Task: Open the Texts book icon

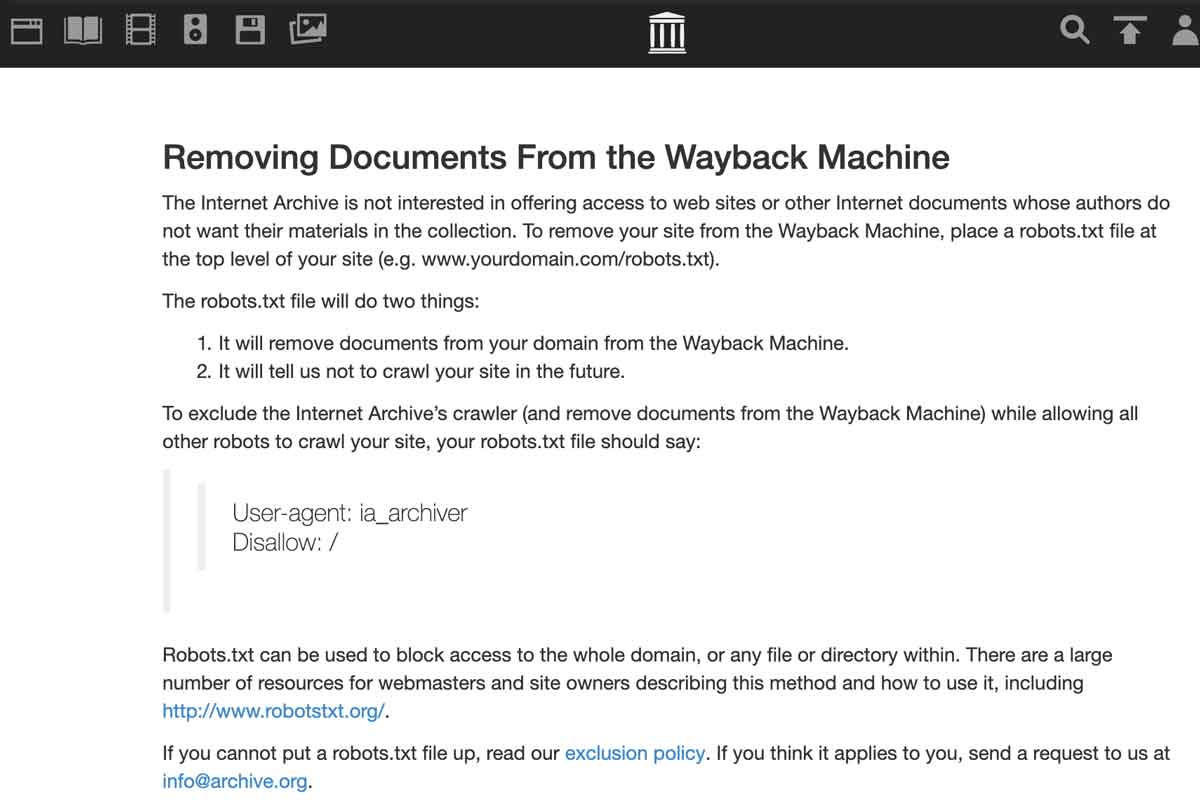Action: 83,31
